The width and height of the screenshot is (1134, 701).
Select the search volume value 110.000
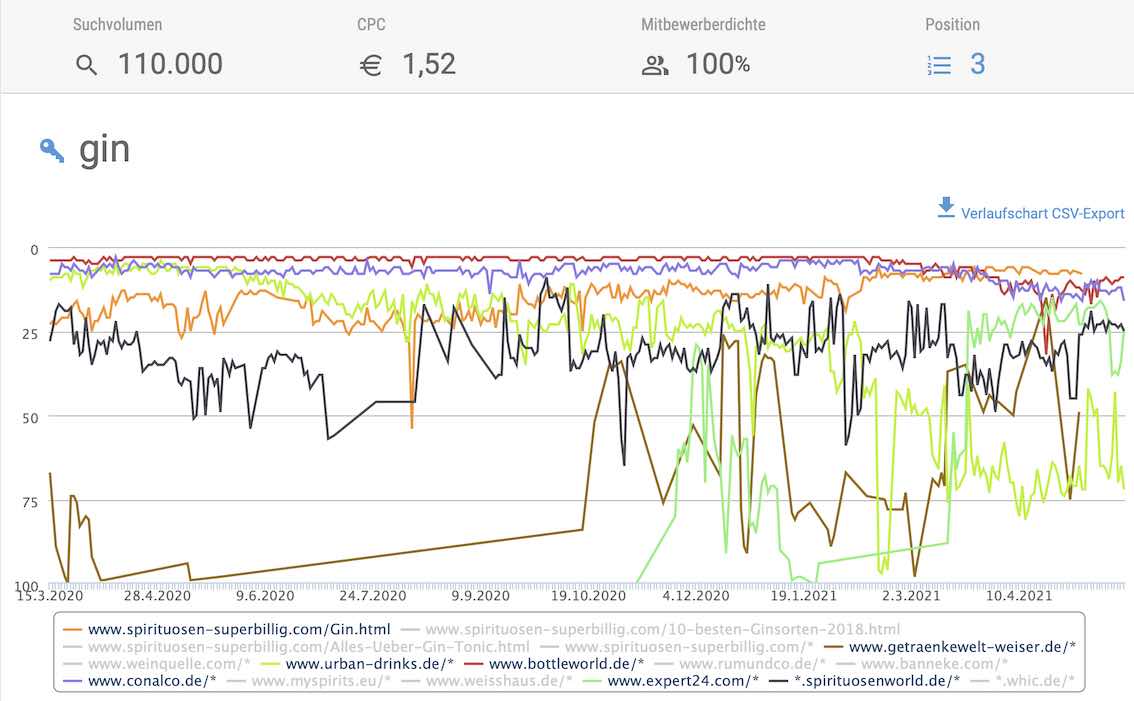tap(170, 64)
